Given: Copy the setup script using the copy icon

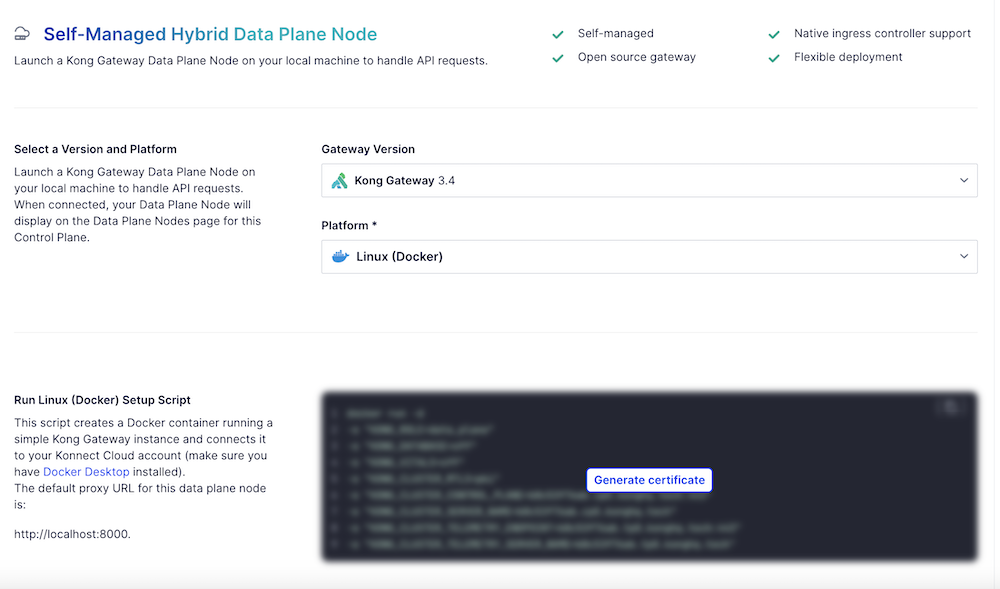Looking at the screenshot, I should tap(950, 407).
